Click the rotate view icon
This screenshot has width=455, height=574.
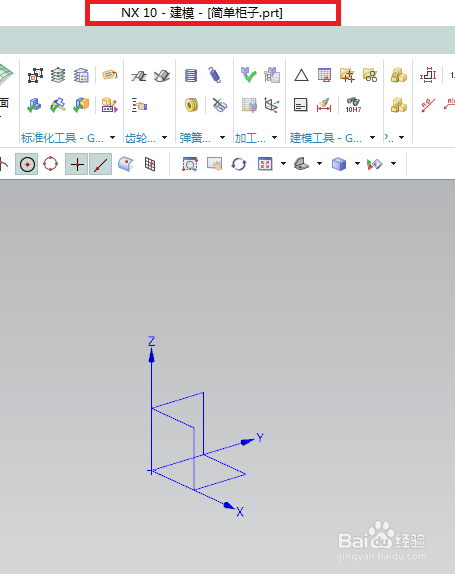(x=239, y=164)
